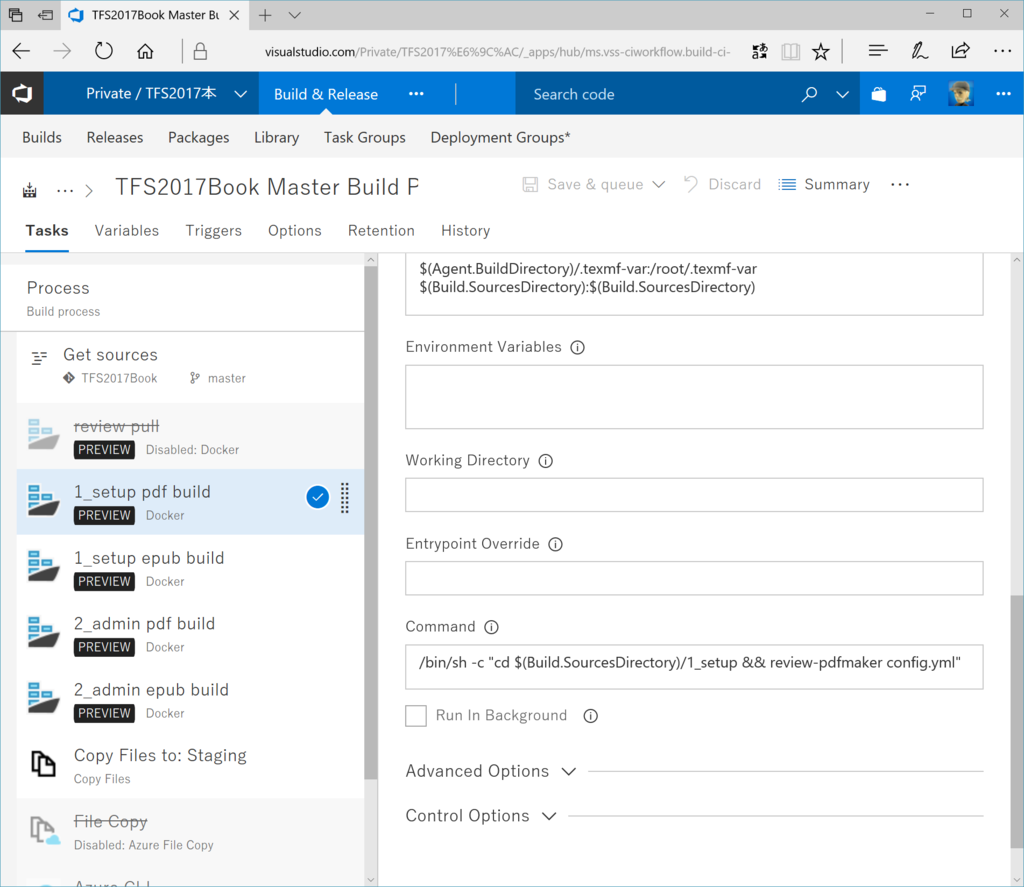Select the Copy Files to: Staging task
The width and height of the screenshot is (1024, 887).
point(190,766)
